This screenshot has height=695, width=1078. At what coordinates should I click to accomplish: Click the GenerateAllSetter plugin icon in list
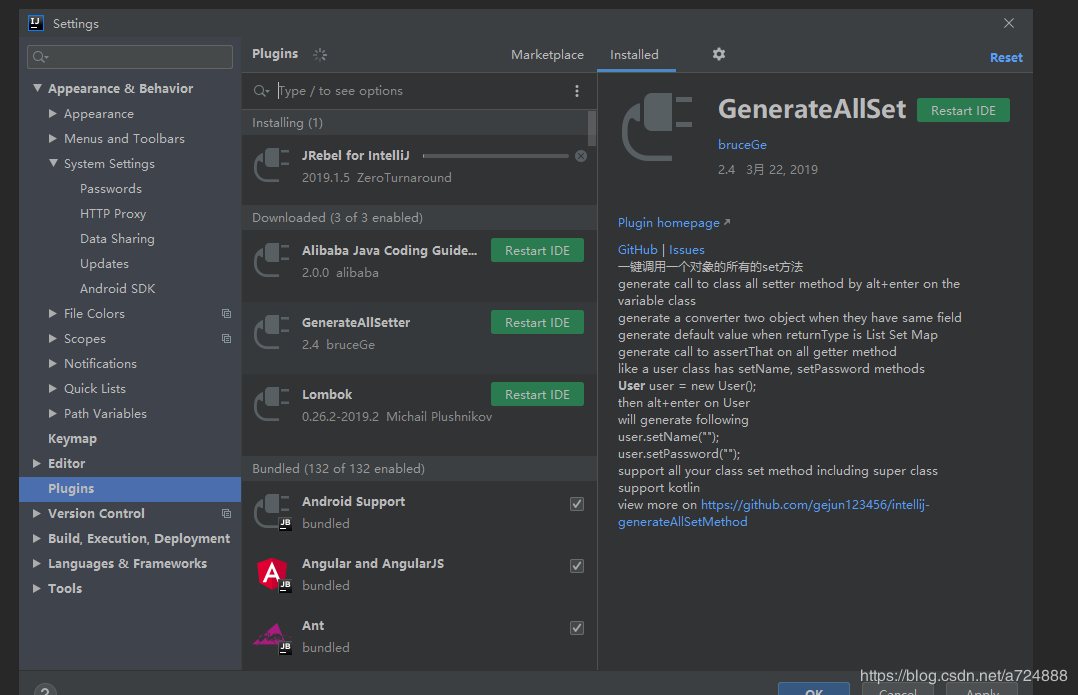click(x=272, y=333)
